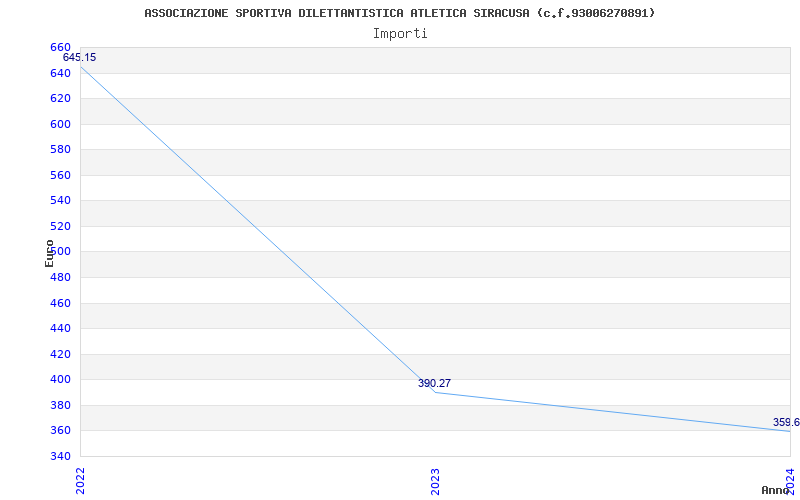Image resolution: width=800 pixels, height=500 pixels.
Task: Select the 440 y-axis tick label
Action: pos(60,329)
